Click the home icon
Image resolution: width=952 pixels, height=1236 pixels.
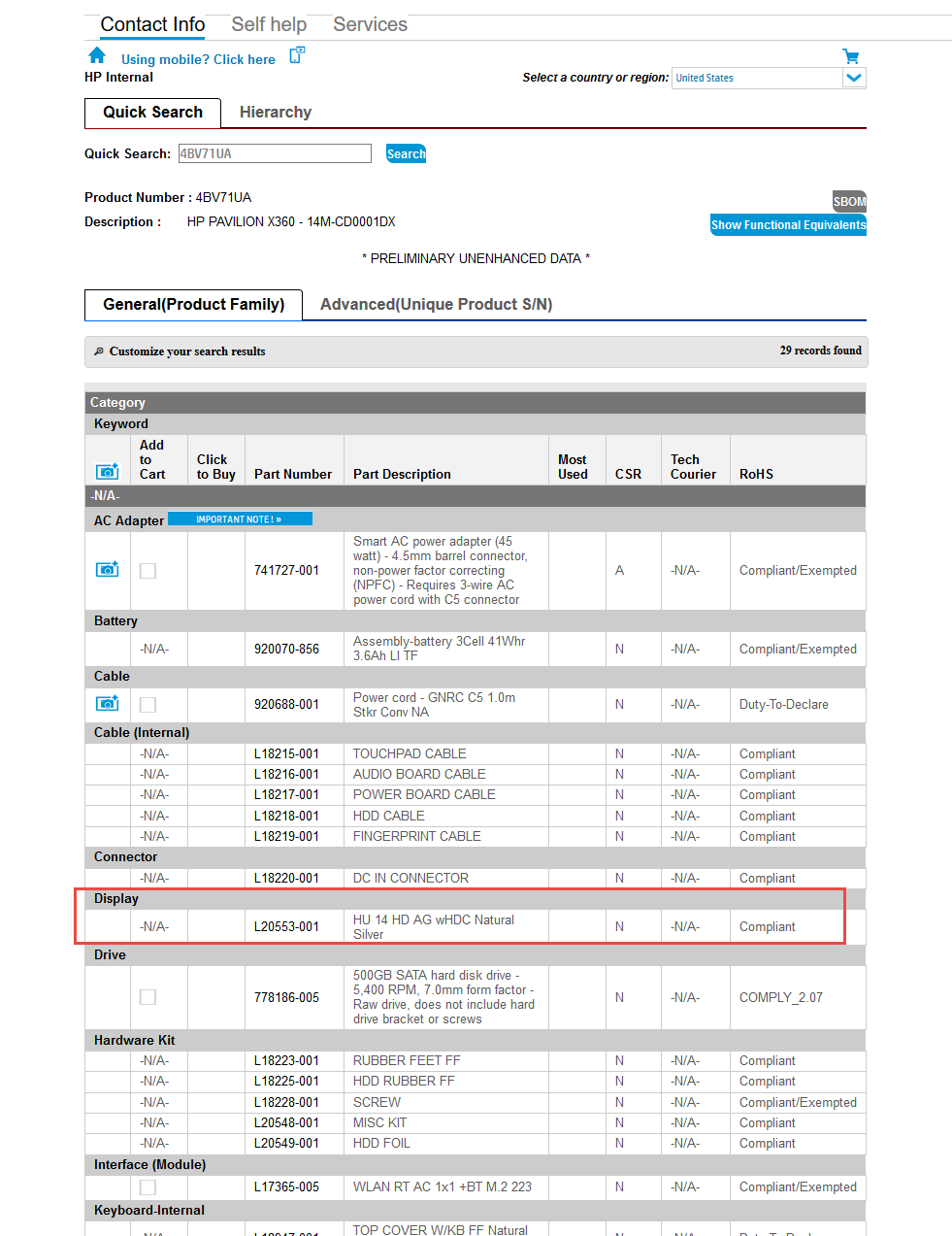(x=97, y=55)
